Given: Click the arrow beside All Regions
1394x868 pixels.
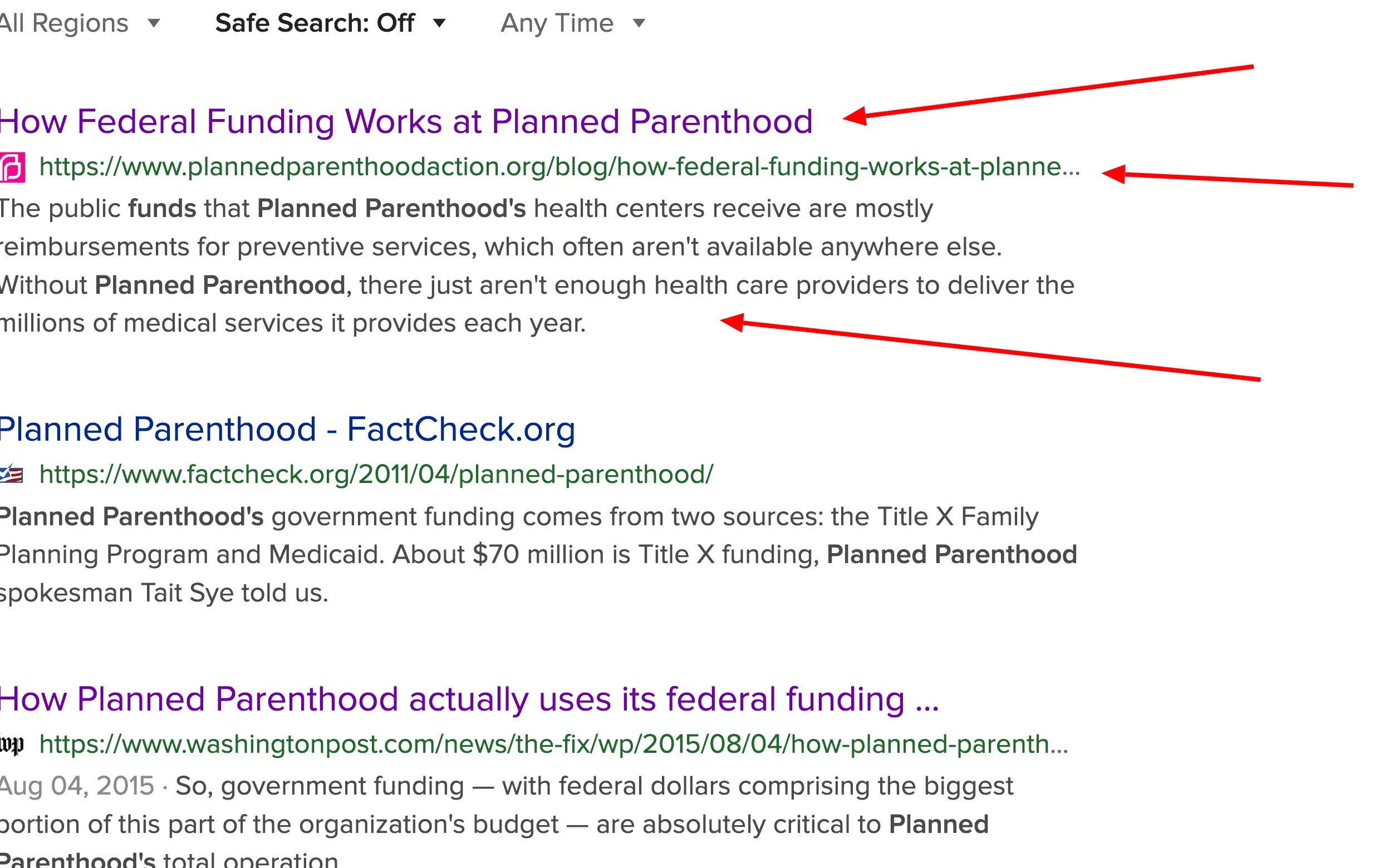Looking at the screenshot, I should point(153,23).
